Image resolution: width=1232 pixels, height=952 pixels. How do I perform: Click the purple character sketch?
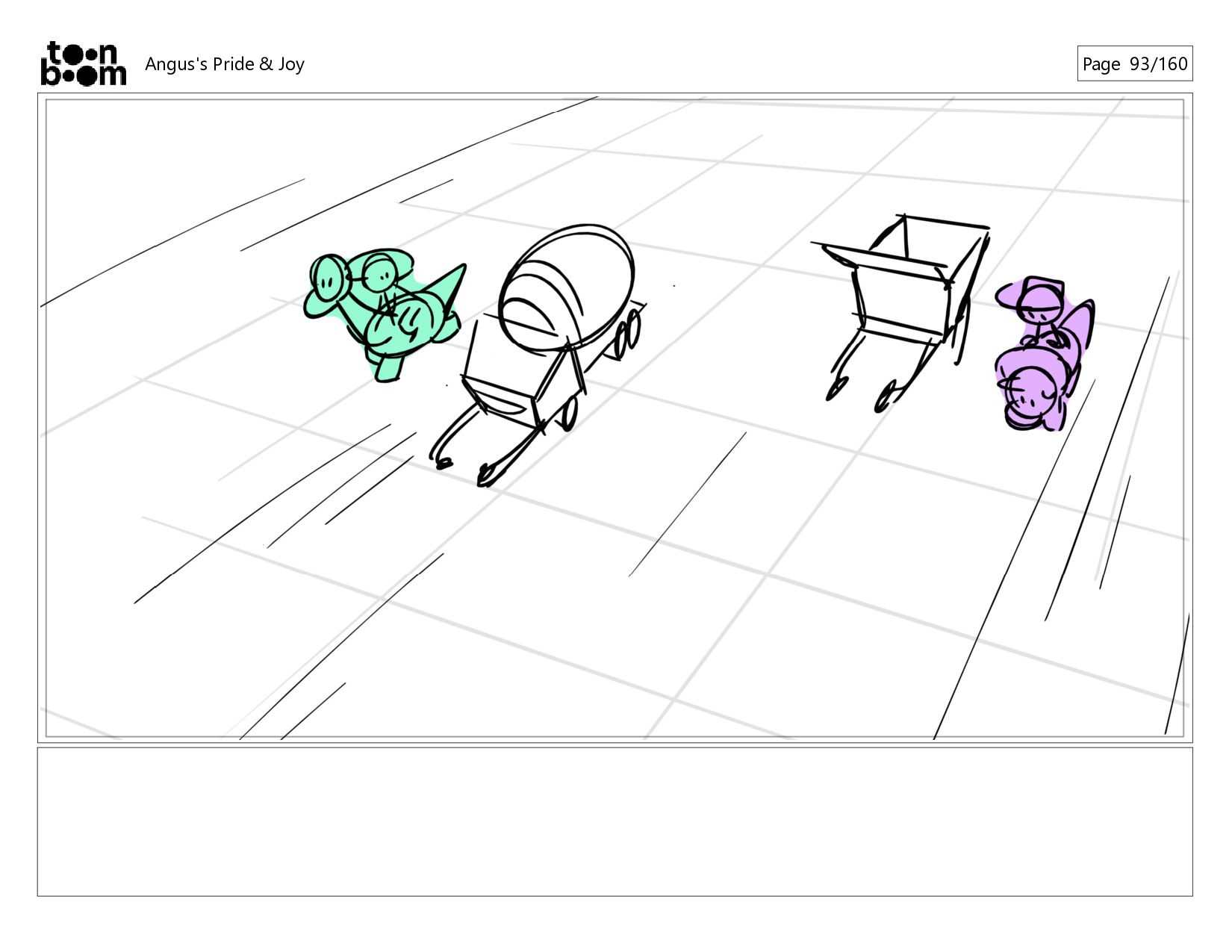coord(1045,354)
